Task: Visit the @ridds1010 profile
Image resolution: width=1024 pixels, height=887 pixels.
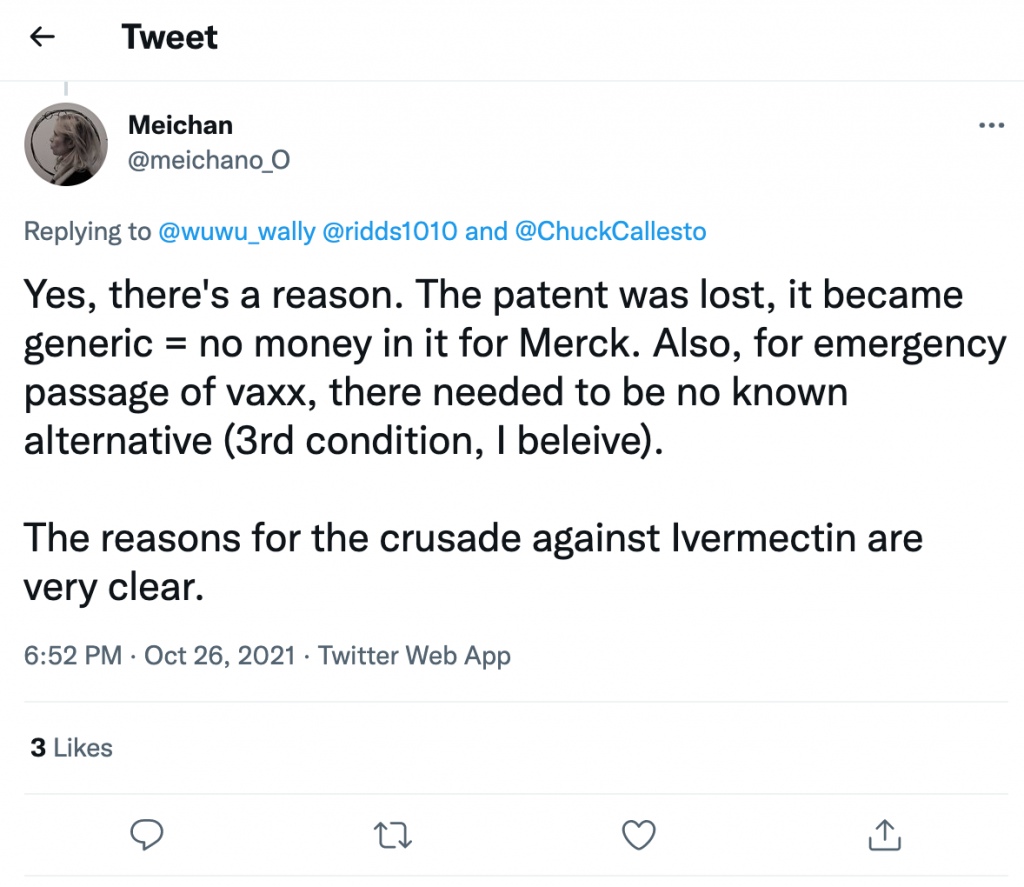Action: point(391,232)
